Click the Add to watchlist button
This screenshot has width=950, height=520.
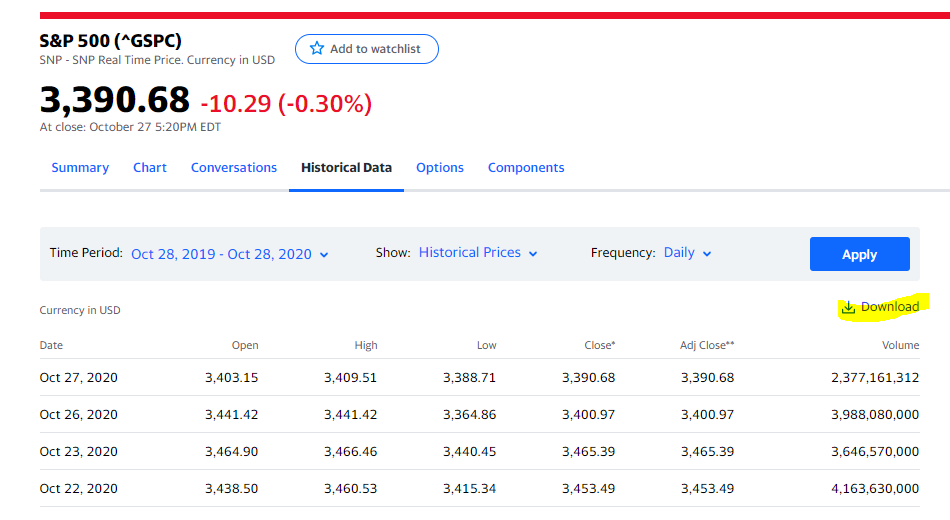pyautogui.click(x=367, y=49)
